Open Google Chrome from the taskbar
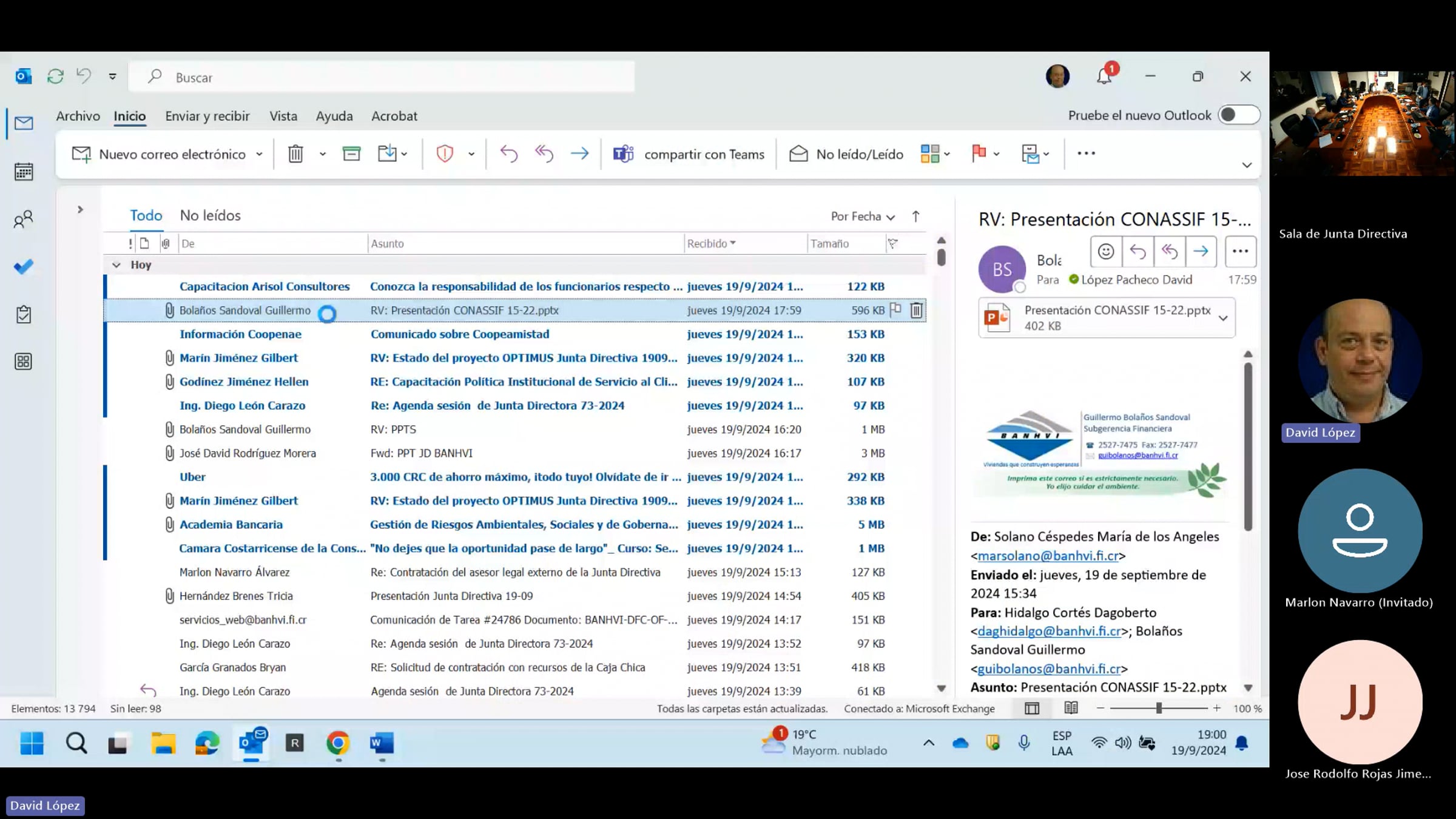Screen dimensions: 1456x819 [x=338, y=743]
